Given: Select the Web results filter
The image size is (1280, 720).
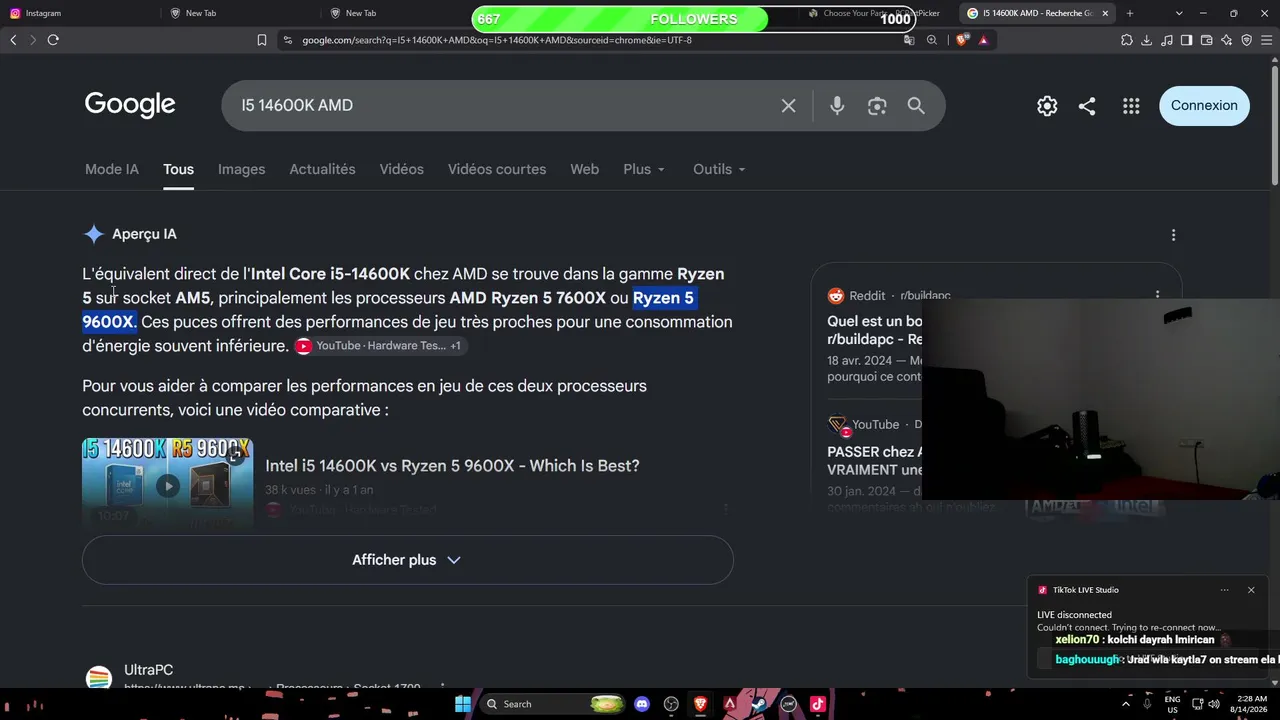Looking at the screenshot, I should (584, 169).
